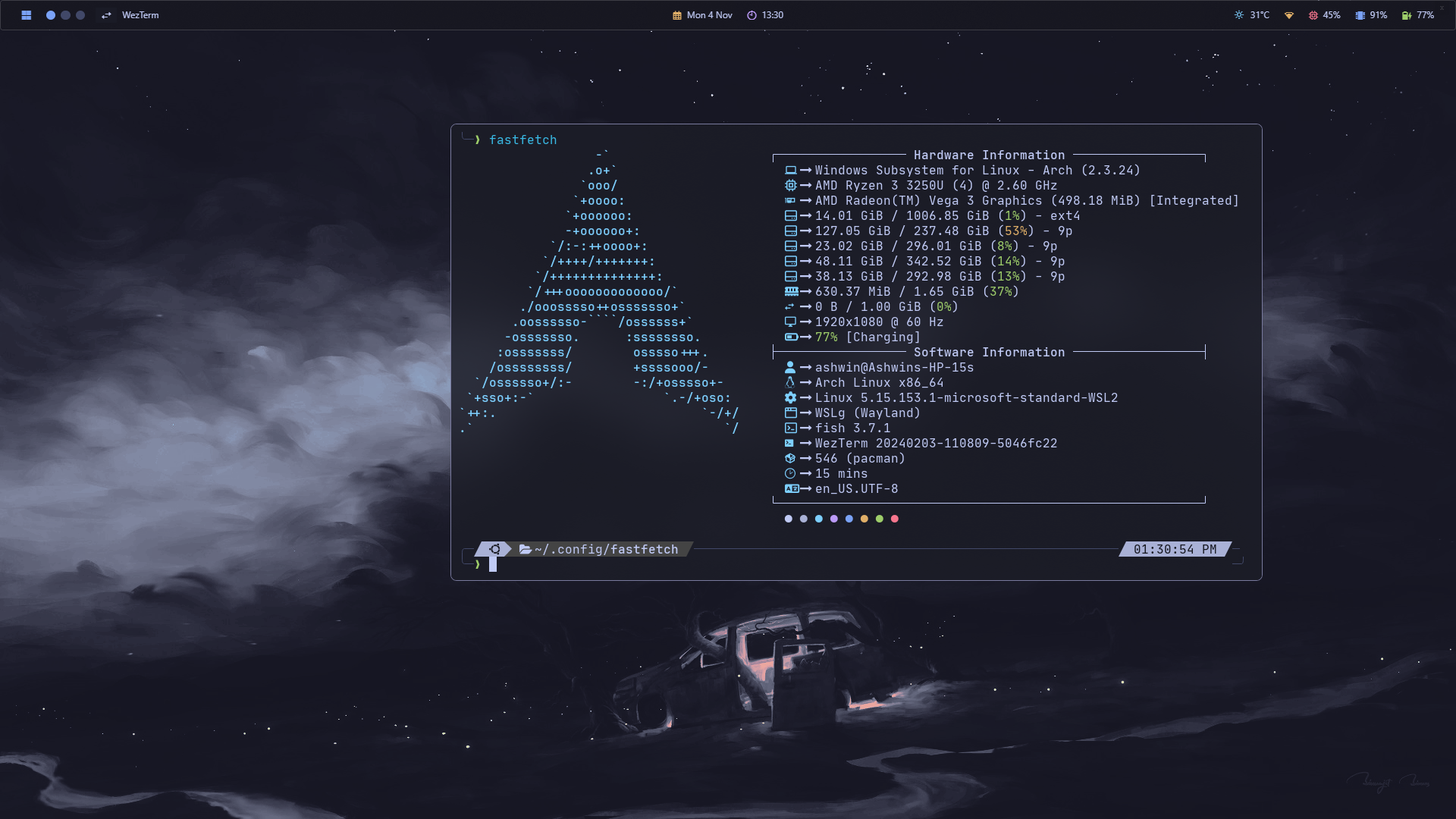The image size is (1456, 819).
Task: Click the green color dot
Action: point(880,519)
